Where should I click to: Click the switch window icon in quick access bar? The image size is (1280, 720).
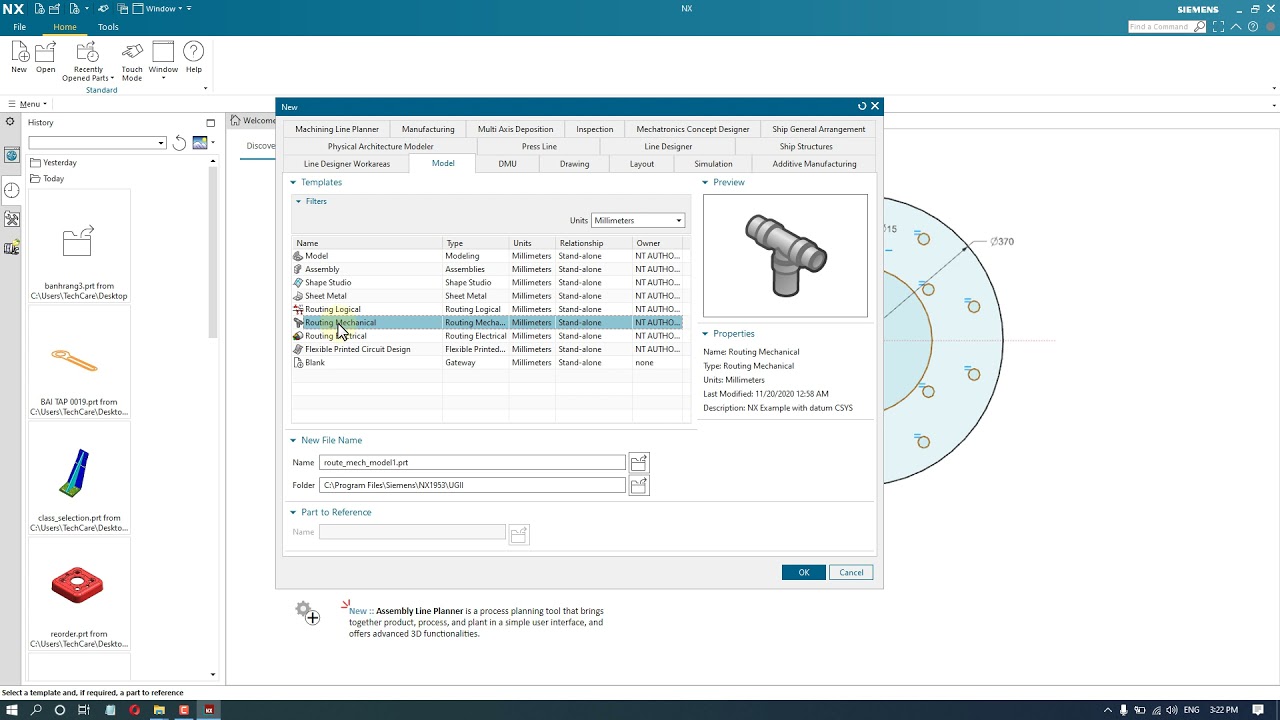point(121,9)
